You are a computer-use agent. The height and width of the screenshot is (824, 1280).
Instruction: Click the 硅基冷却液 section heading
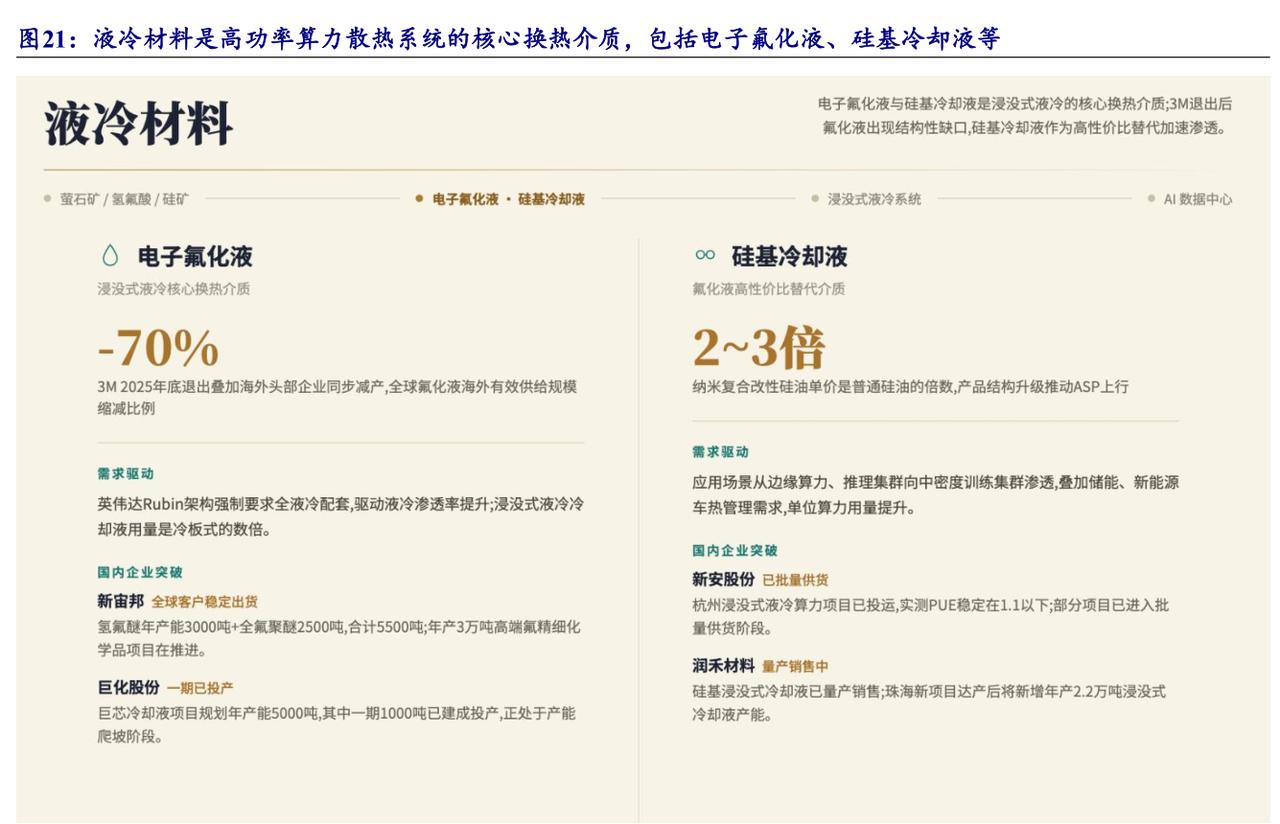coord(789,257)
